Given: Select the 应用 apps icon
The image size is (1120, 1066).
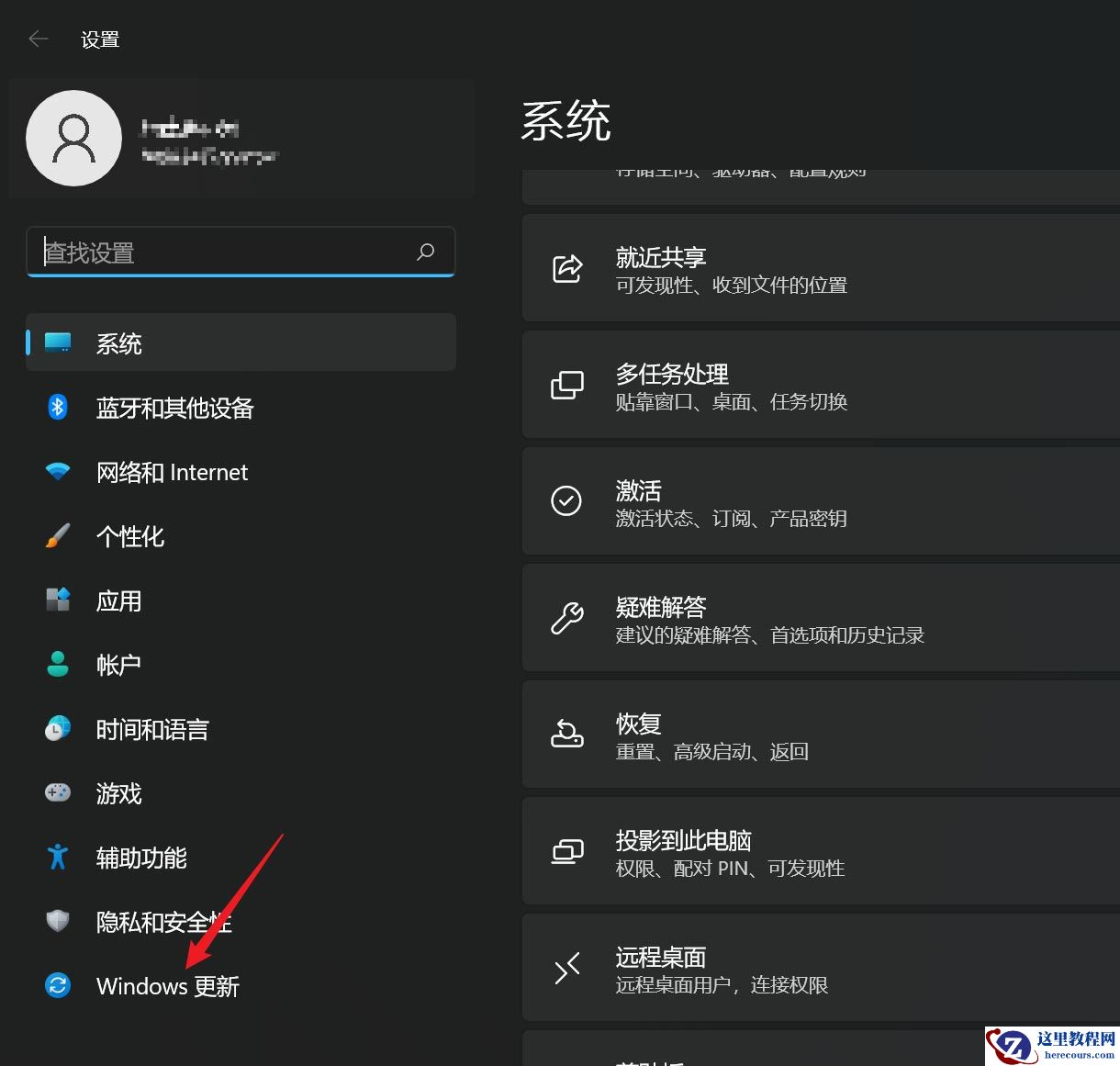Looking at the screenshot, I should coord(57,600).
